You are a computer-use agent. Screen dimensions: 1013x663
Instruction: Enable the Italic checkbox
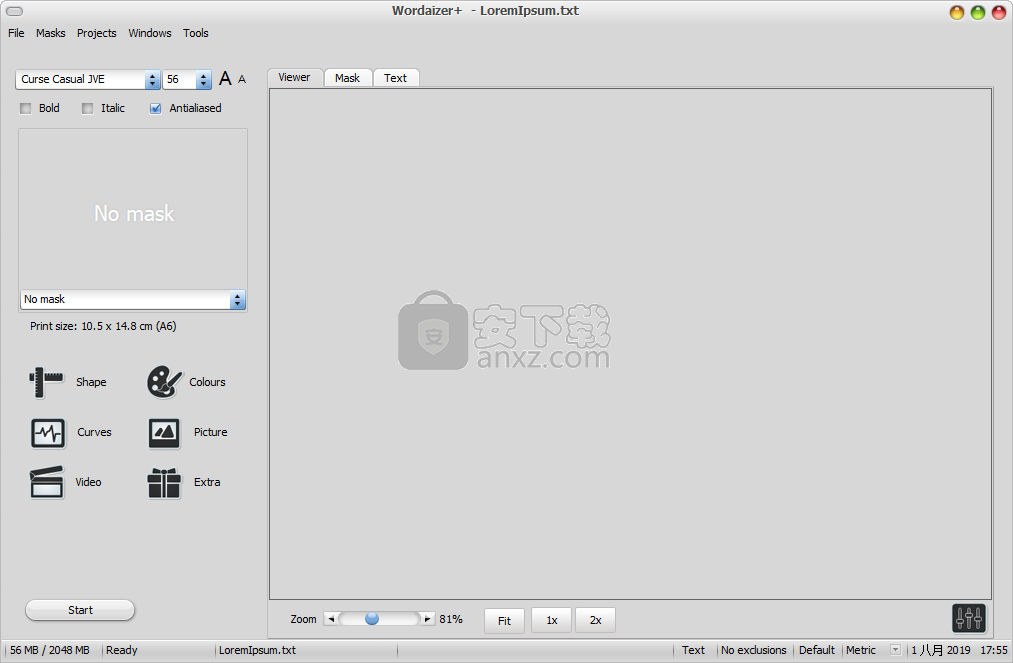(87, 109)
